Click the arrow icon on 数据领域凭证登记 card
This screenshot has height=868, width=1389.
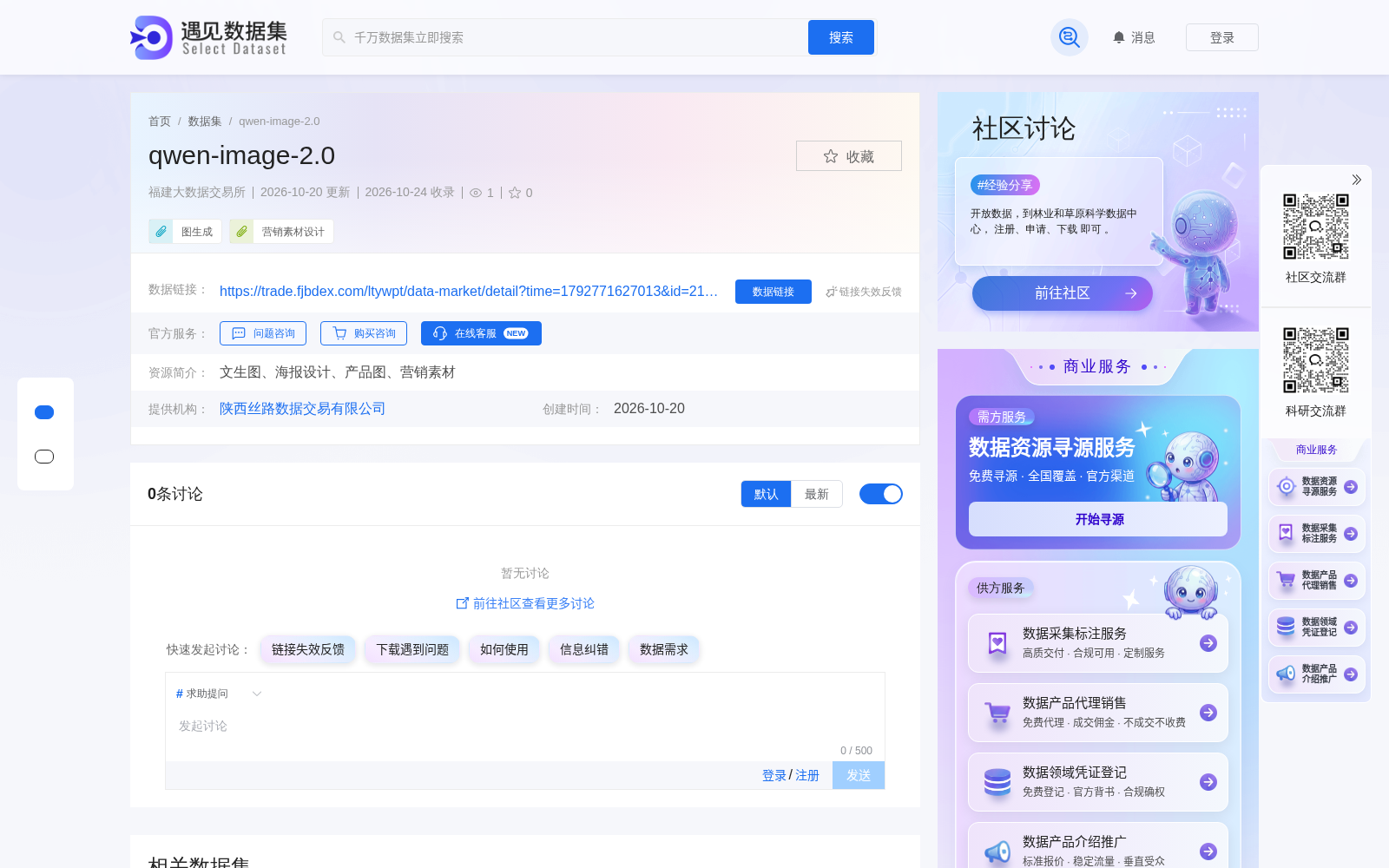(x=1208, y=782)
